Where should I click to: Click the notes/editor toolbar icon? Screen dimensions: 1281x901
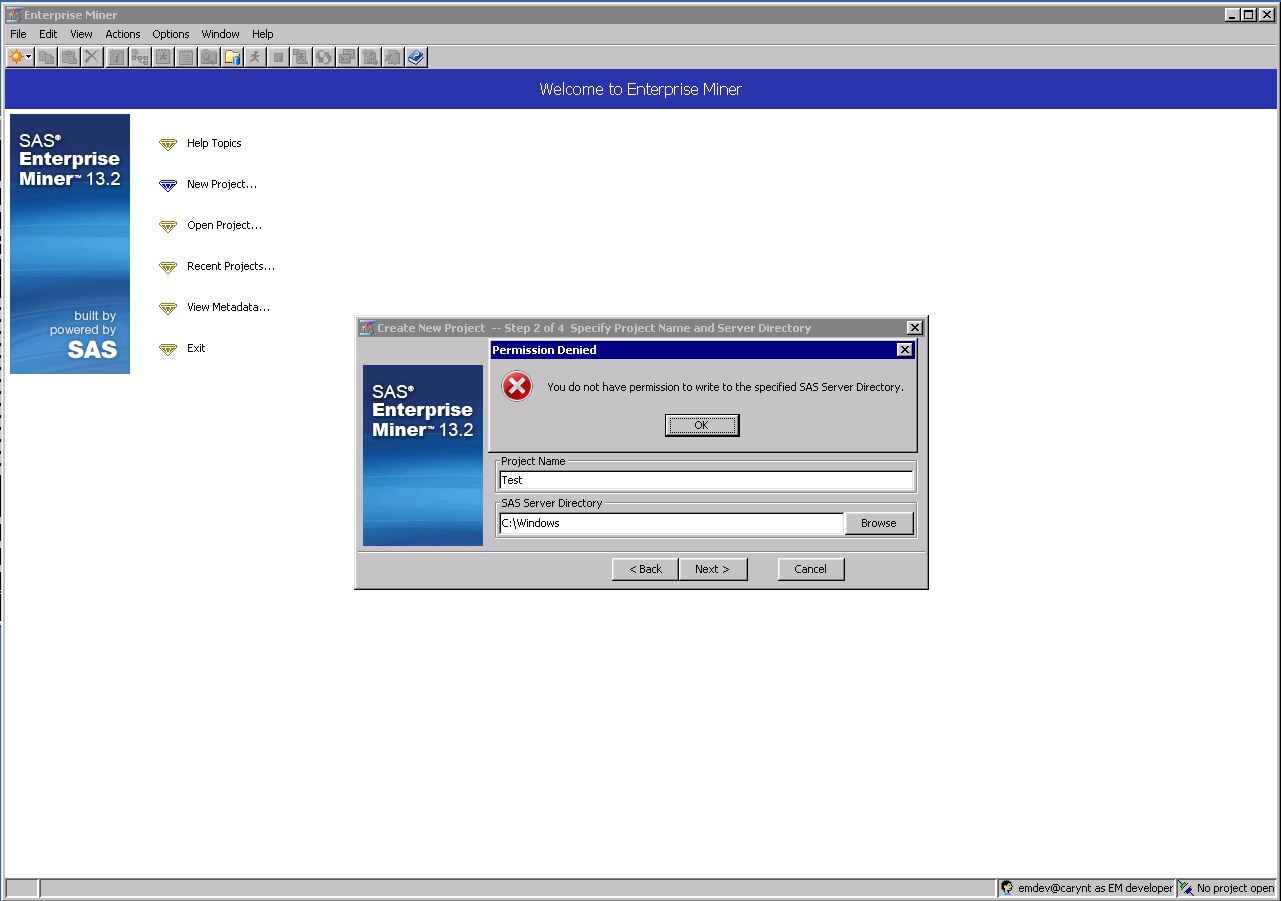186,57
